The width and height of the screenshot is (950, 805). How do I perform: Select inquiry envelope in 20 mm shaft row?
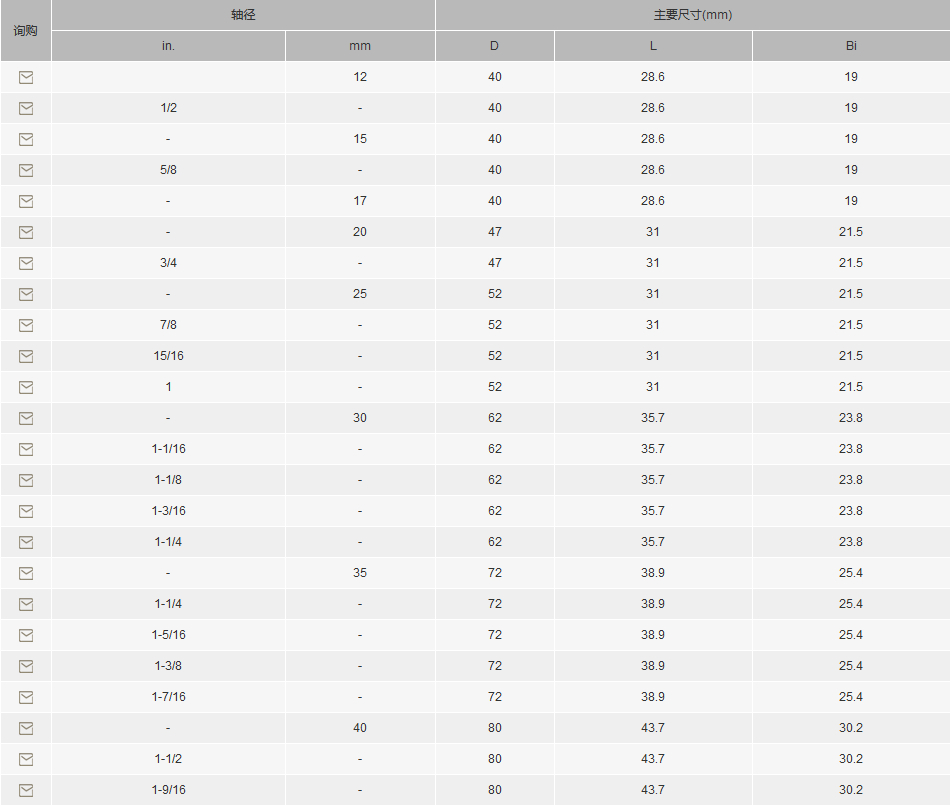click(26, 232)
